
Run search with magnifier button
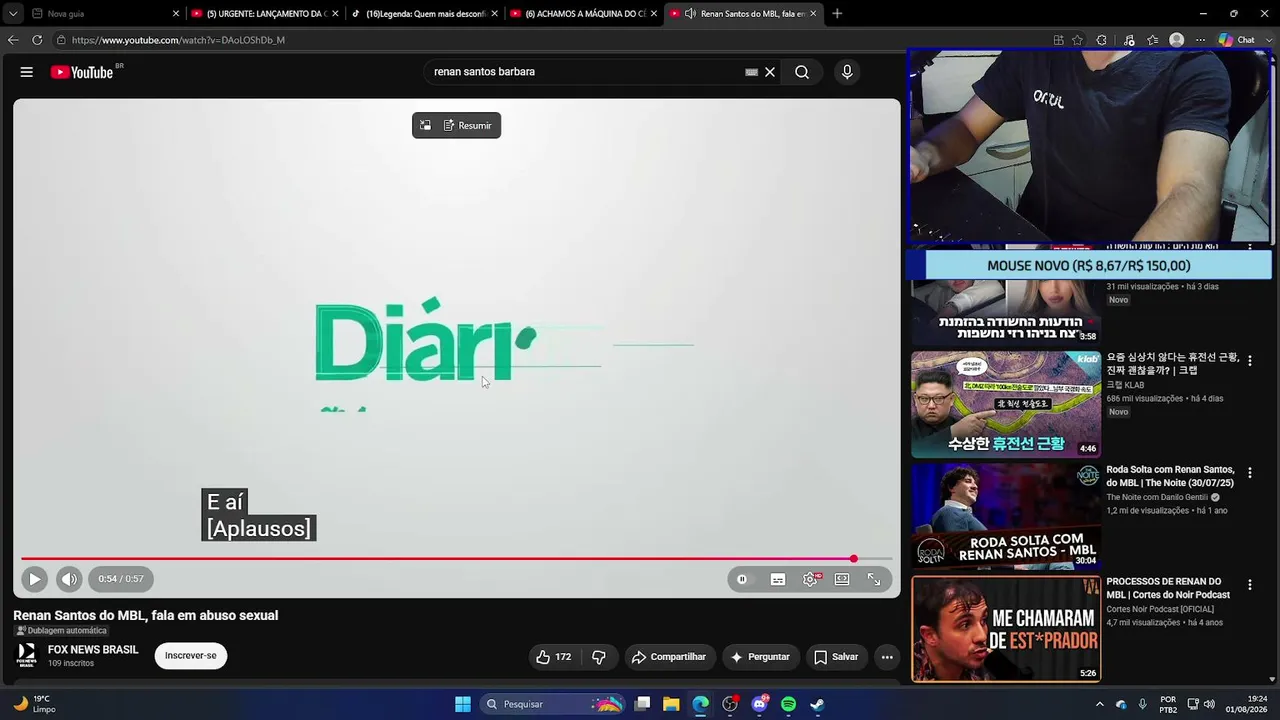802,72
